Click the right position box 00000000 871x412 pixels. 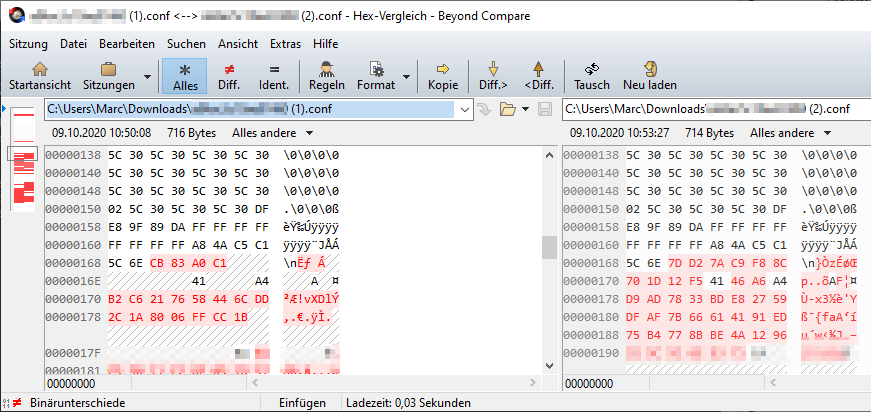pos(589,384)
